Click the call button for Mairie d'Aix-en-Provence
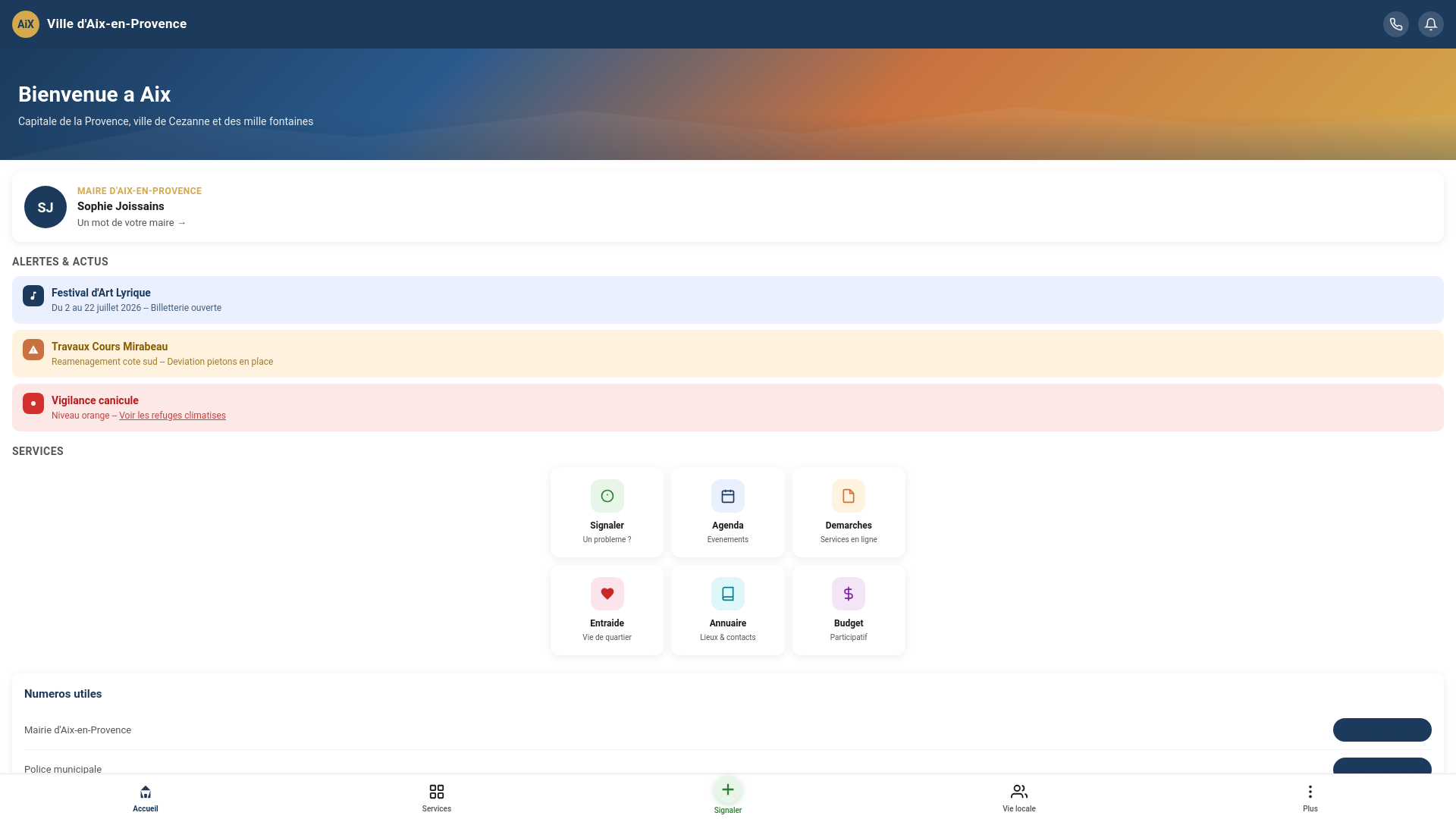This screenshot has width=1456, height=819. pyautogui.click(x=1382, y=730)
